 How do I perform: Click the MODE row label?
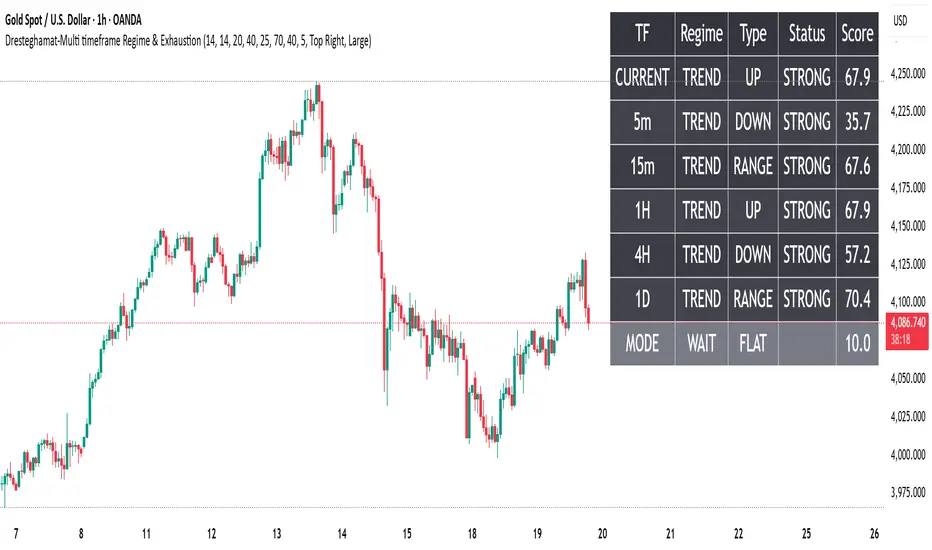pos(642,343)
